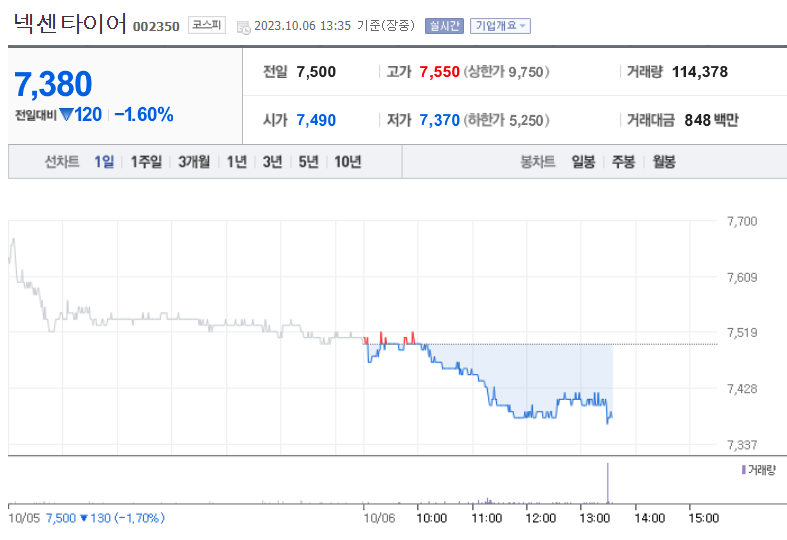Image resolution: width=787 pixels, height=540 pixels.
Task: Click the 하한가 5,250 lower limit text
Action: coord(506,120)
